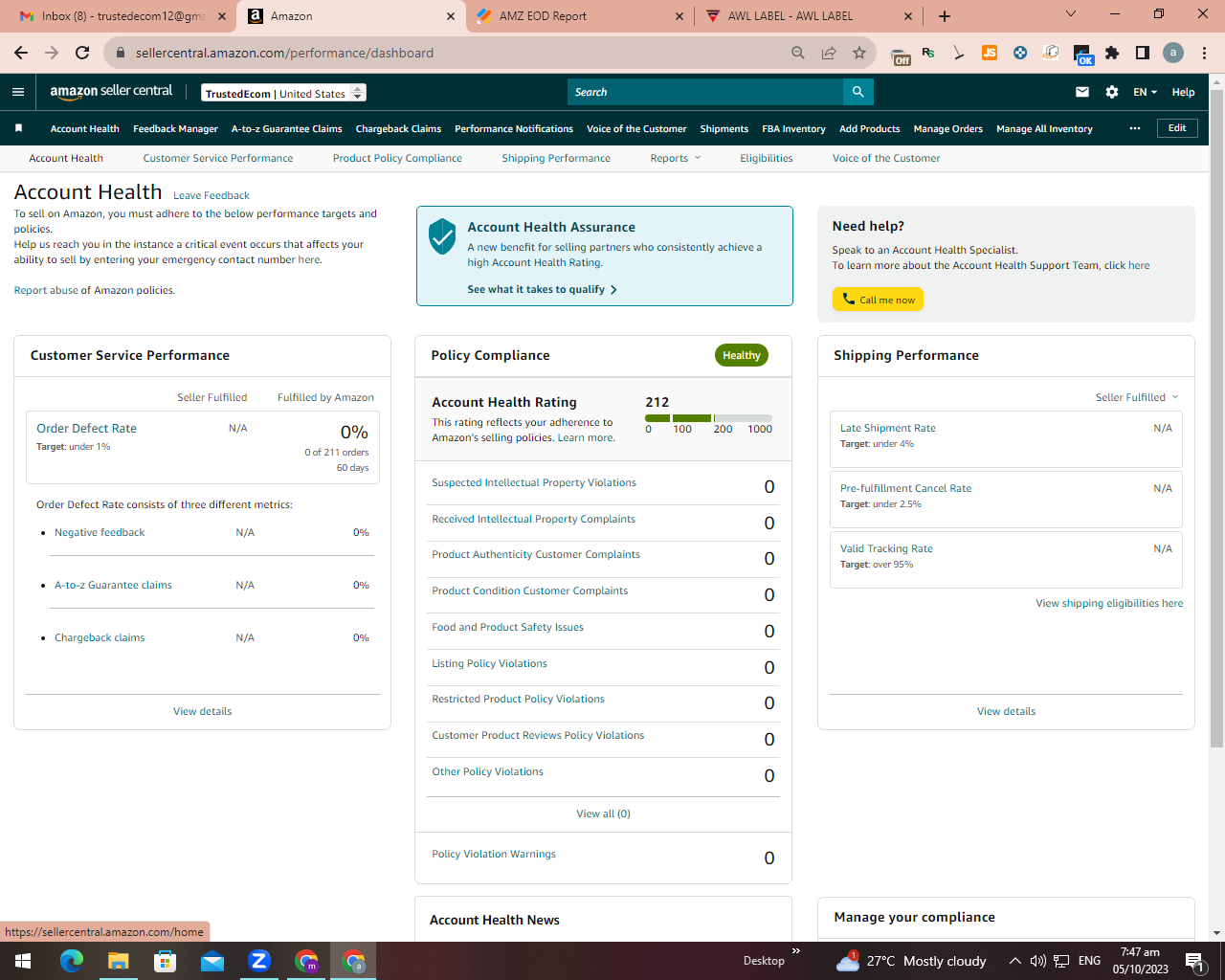Share this page using the share icon

tap(829, 53)
